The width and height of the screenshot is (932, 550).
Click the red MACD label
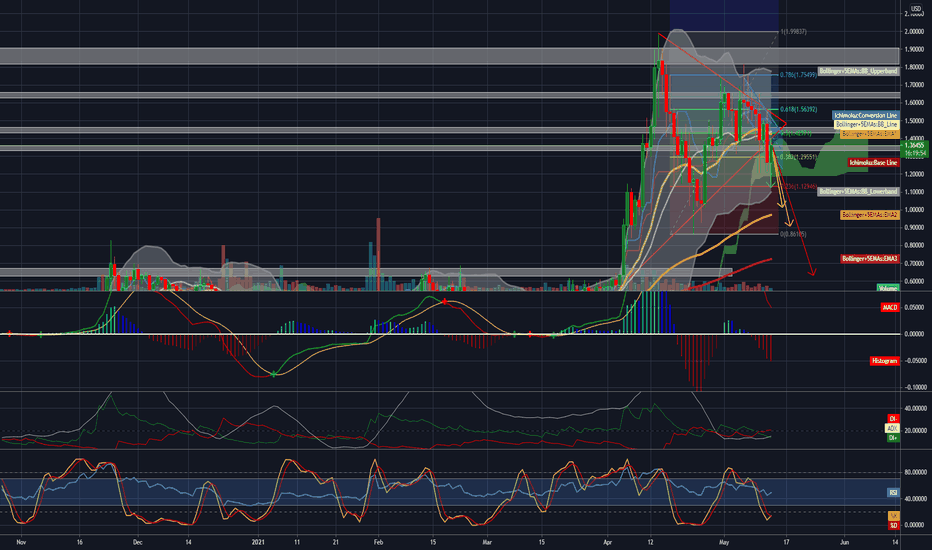[x=890, y=307]
